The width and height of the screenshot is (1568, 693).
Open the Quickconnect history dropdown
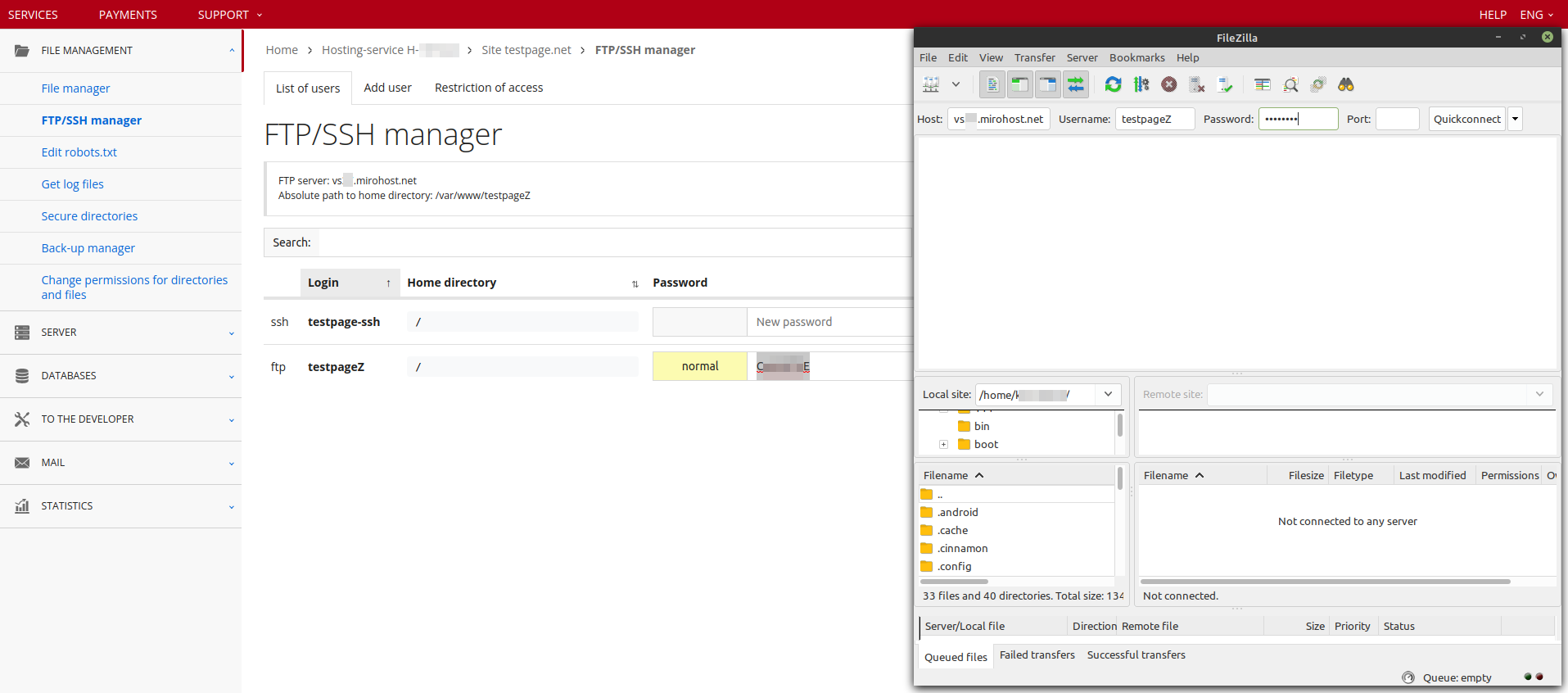click(x=1515, y=119)
